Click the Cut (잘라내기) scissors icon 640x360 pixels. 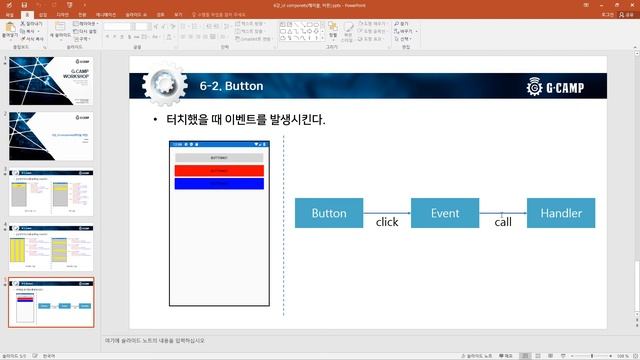click(22, 24)
